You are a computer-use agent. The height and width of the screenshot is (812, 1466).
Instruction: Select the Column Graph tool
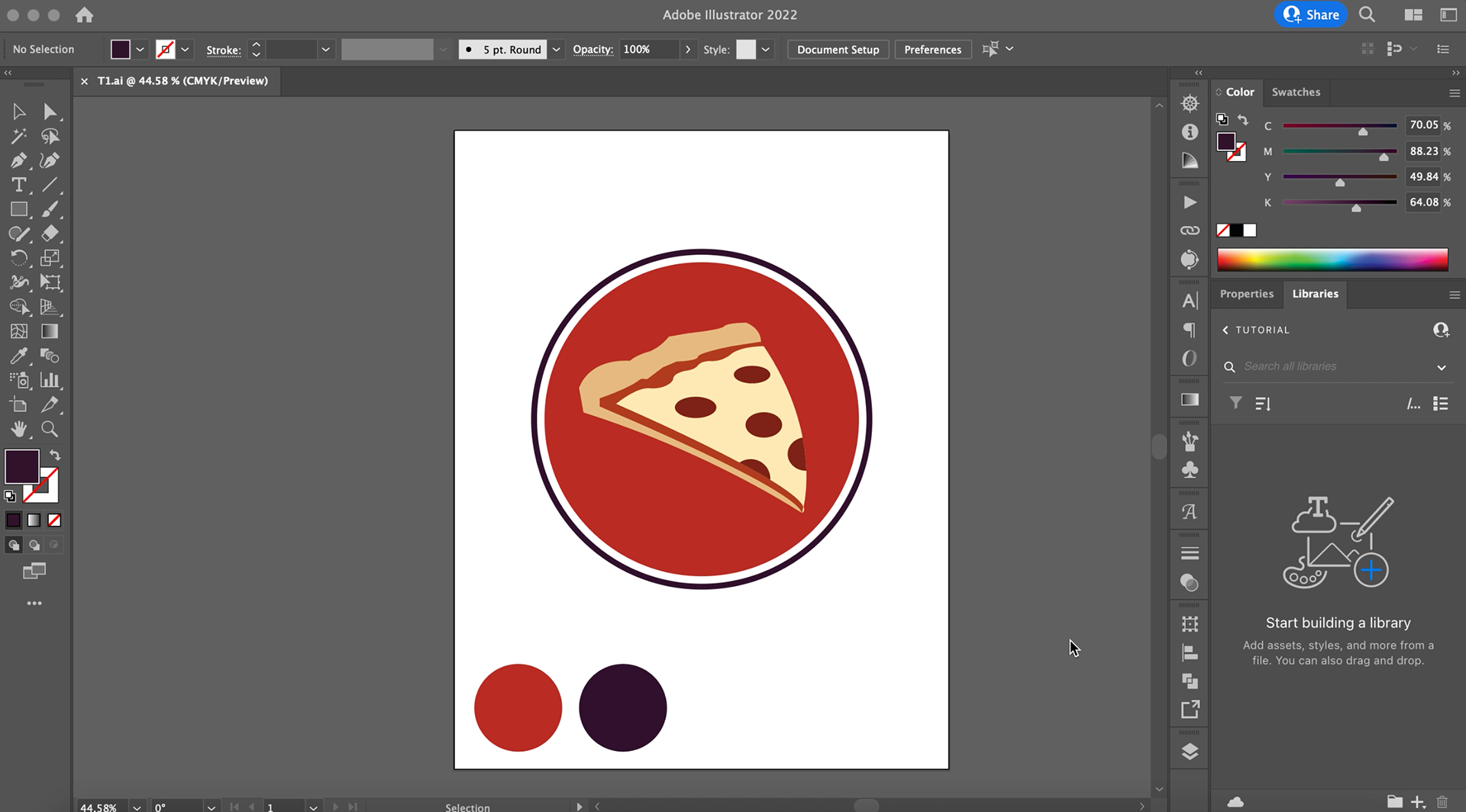(50, 381)
